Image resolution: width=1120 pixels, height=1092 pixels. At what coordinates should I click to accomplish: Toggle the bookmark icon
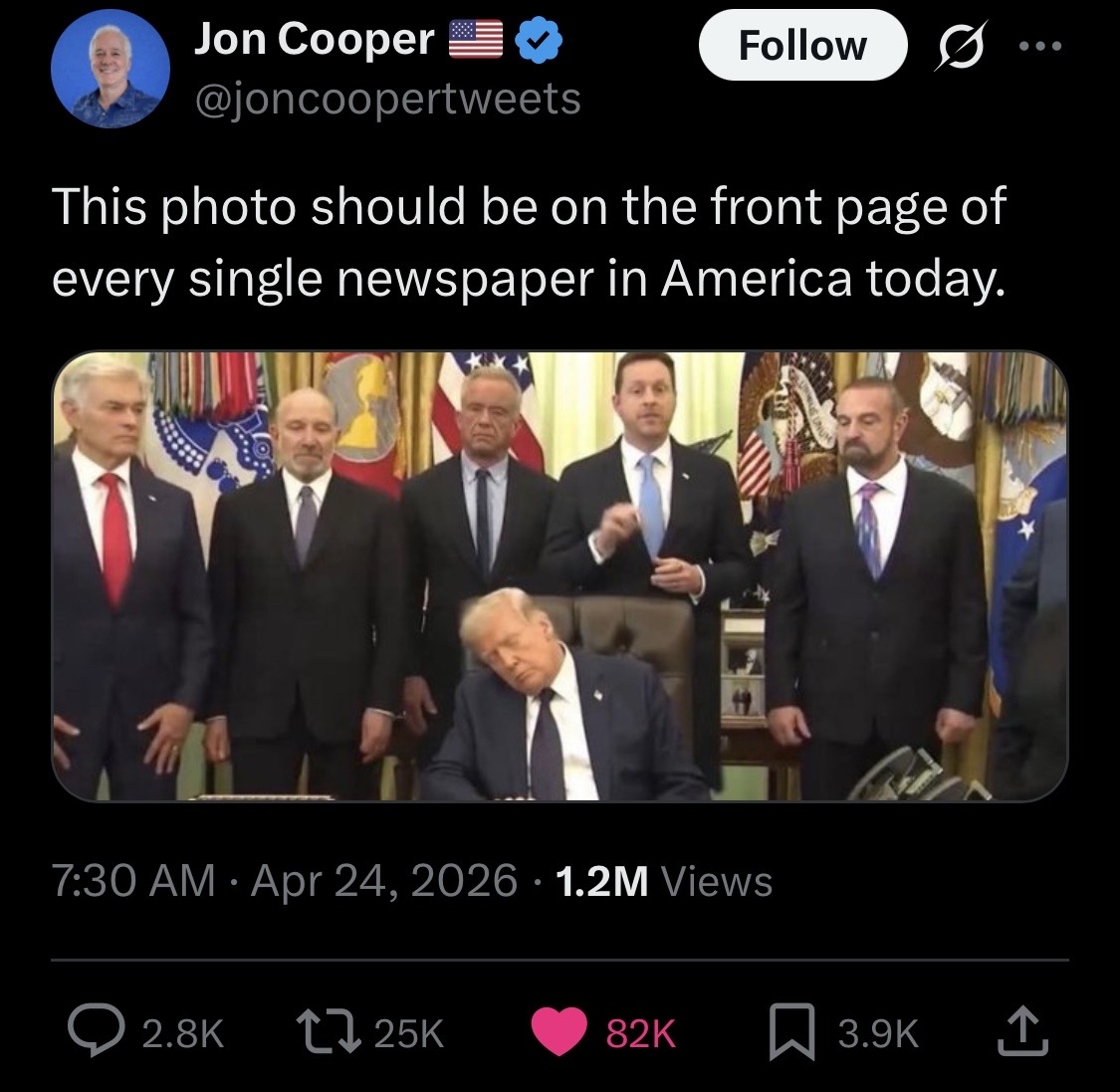tap(792, 1032)
